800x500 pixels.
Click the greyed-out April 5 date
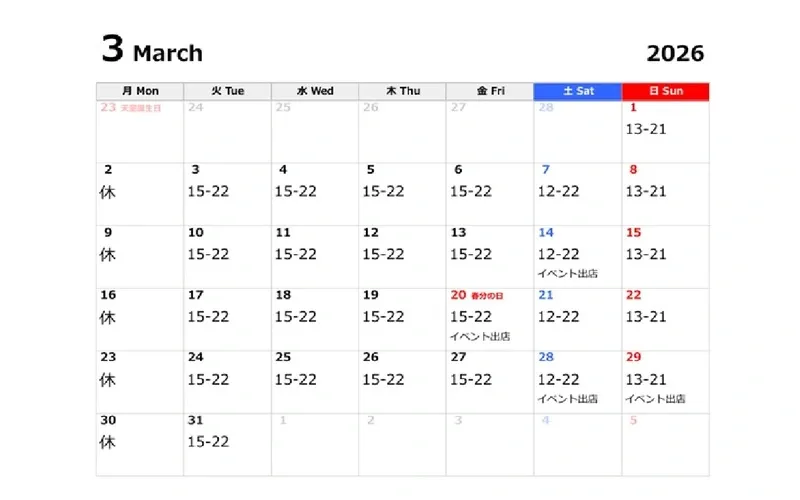click(633, 420)
